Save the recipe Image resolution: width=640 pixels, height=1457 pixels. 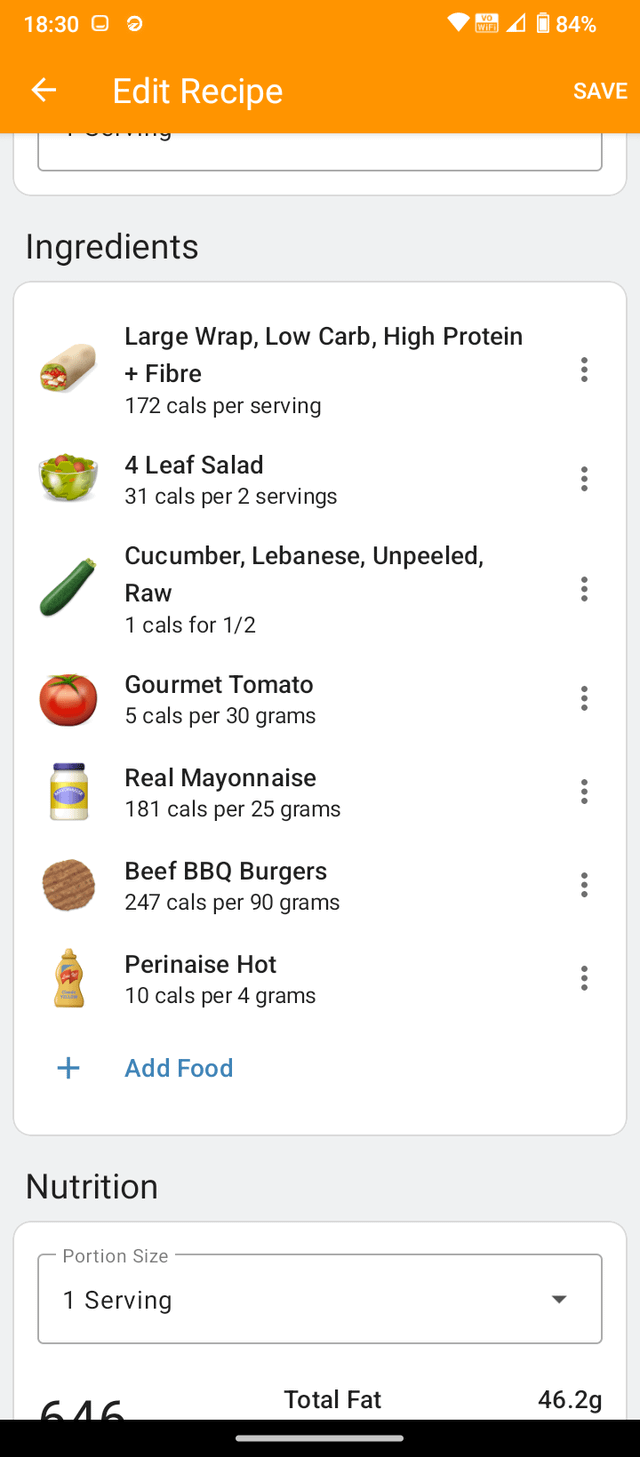(600, 91)
